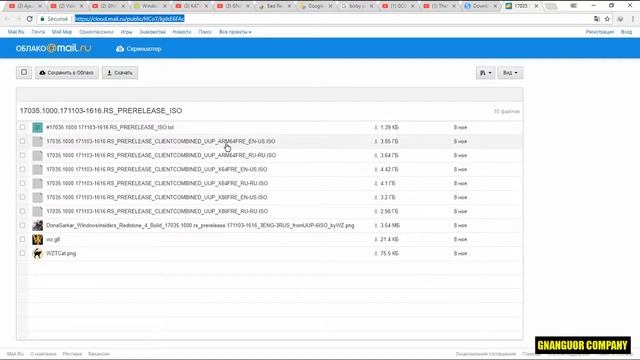Open the Скриншотер cloud icon link
640x360 pixels.
[x=139, y=49]
